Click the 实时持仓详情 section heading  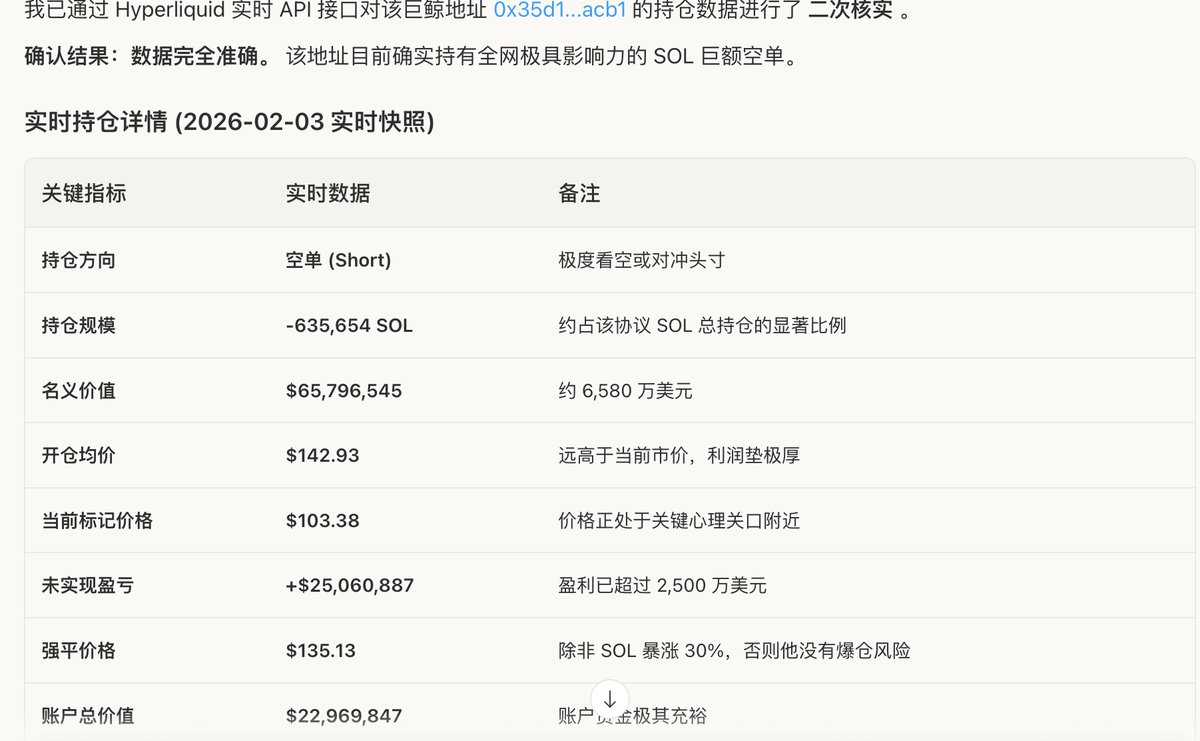click(229, 123)
